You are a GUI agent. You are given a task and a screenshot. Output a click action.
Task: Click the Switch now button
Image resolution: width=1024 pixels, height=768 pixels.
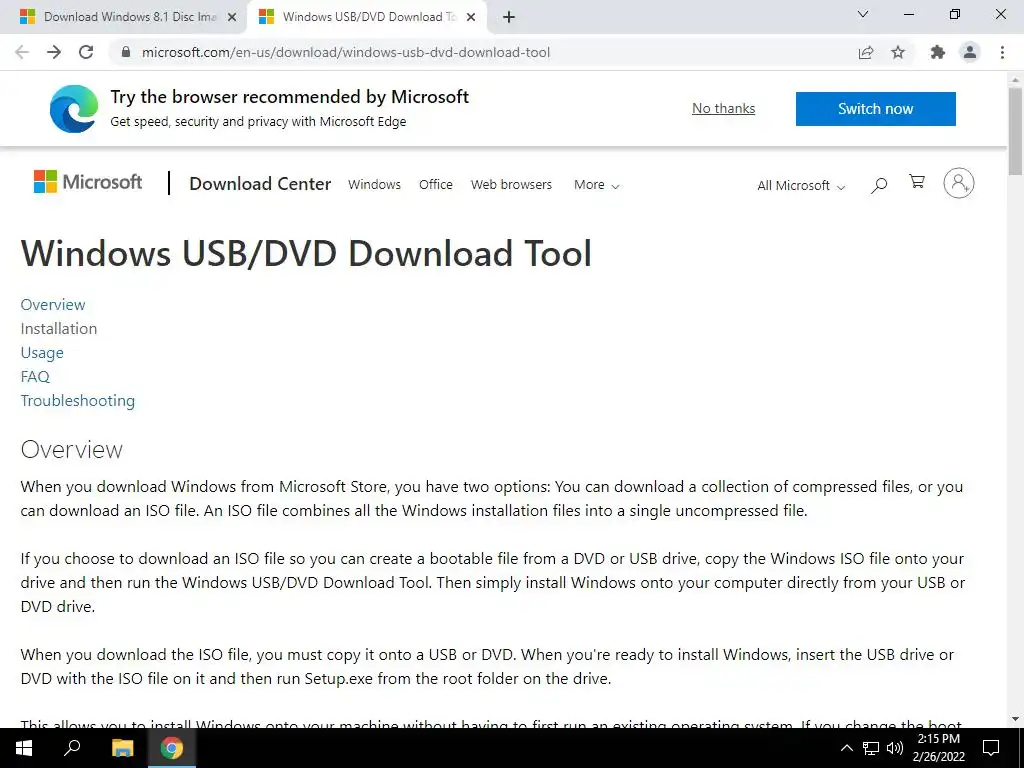tap(875, 108)
